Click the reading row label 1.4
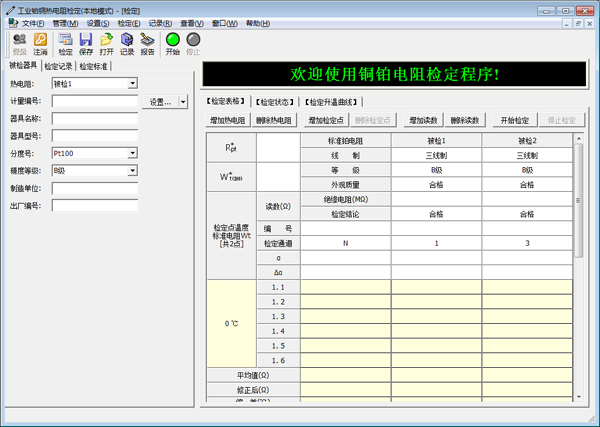The width and height of the screenshot is (600, 427). coord(278,331)
